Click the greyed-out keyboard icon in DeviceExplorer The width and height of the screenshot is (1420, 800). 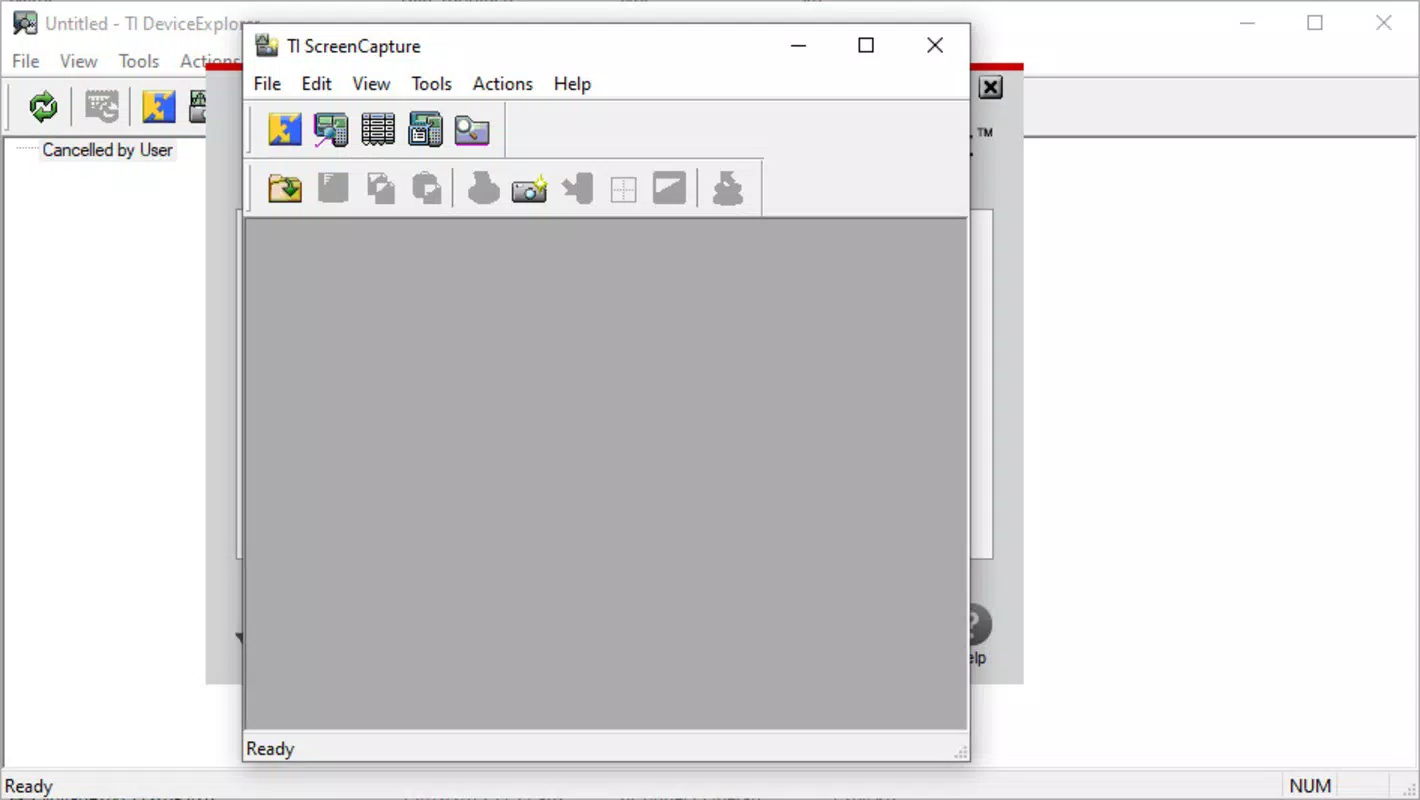tap(101, 106)
